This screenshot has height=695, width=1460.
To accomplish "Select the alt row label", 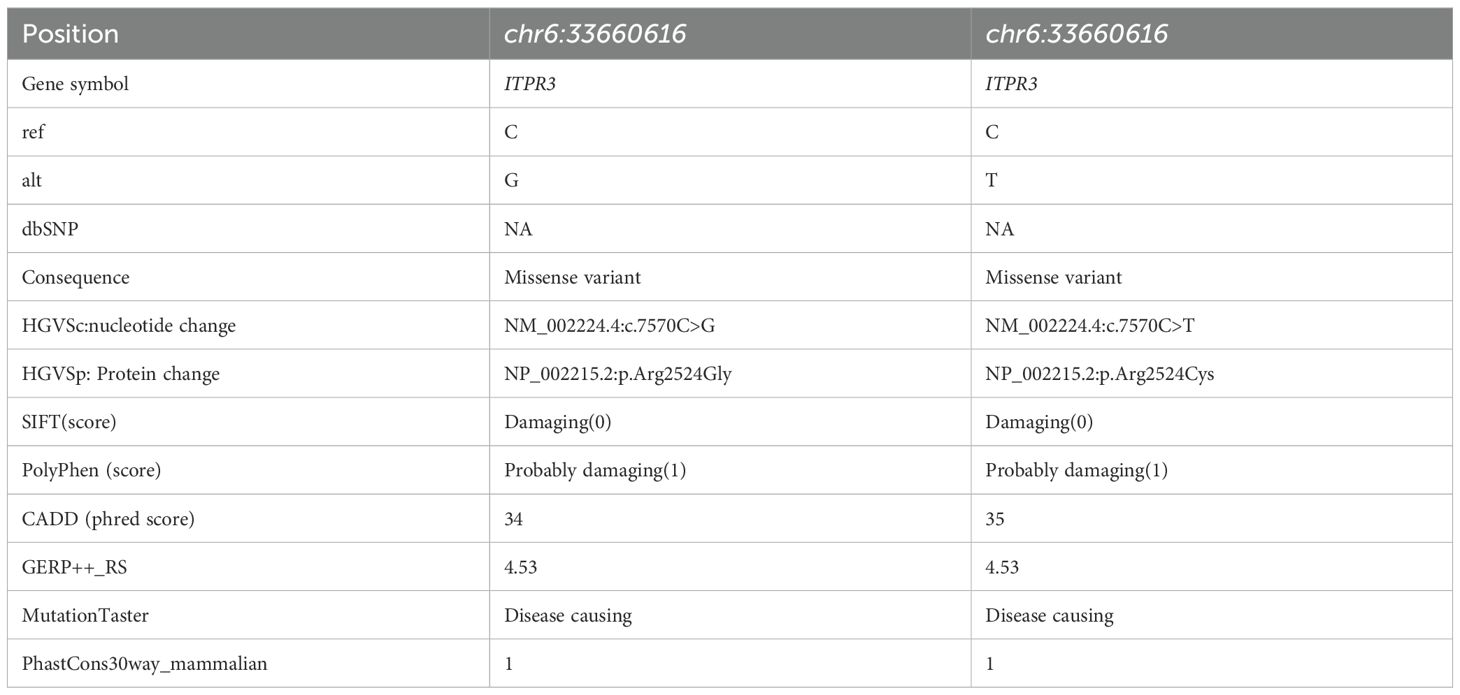I will coord(31,181).
